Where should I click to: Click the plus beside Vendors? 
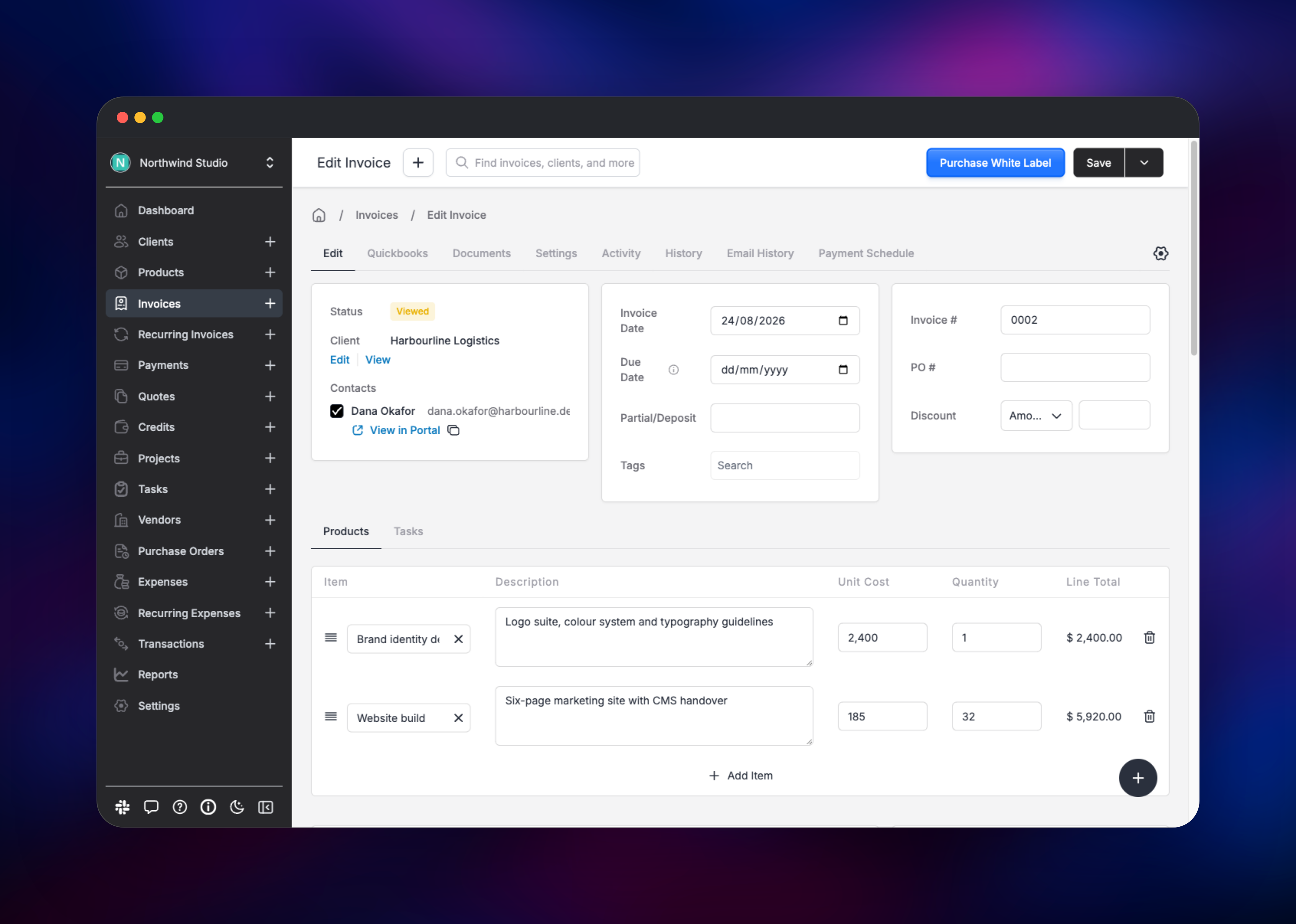pos(270,520)
